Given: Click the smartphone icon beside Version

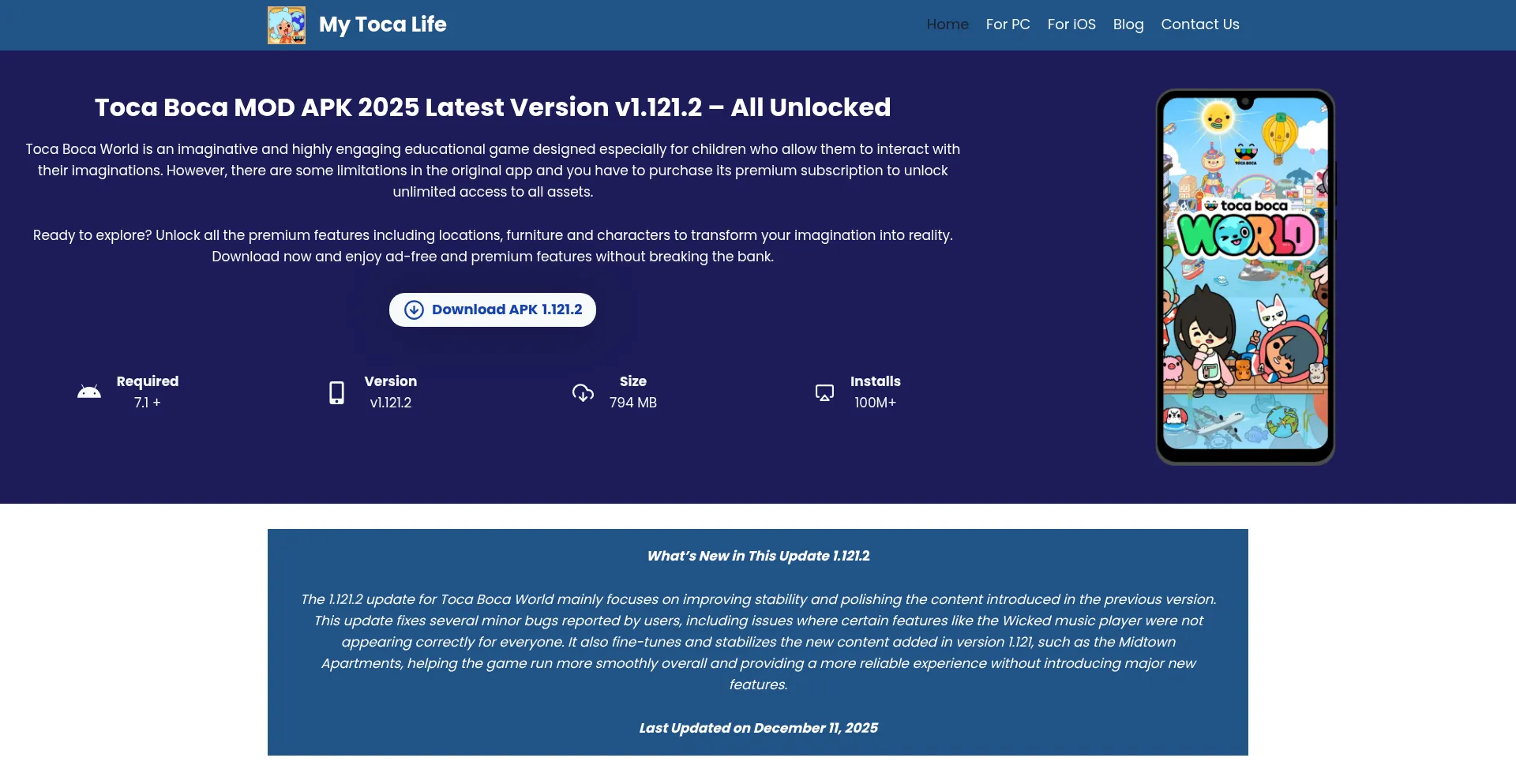Looking at the screenshot, I should click(x=336, y=392).
